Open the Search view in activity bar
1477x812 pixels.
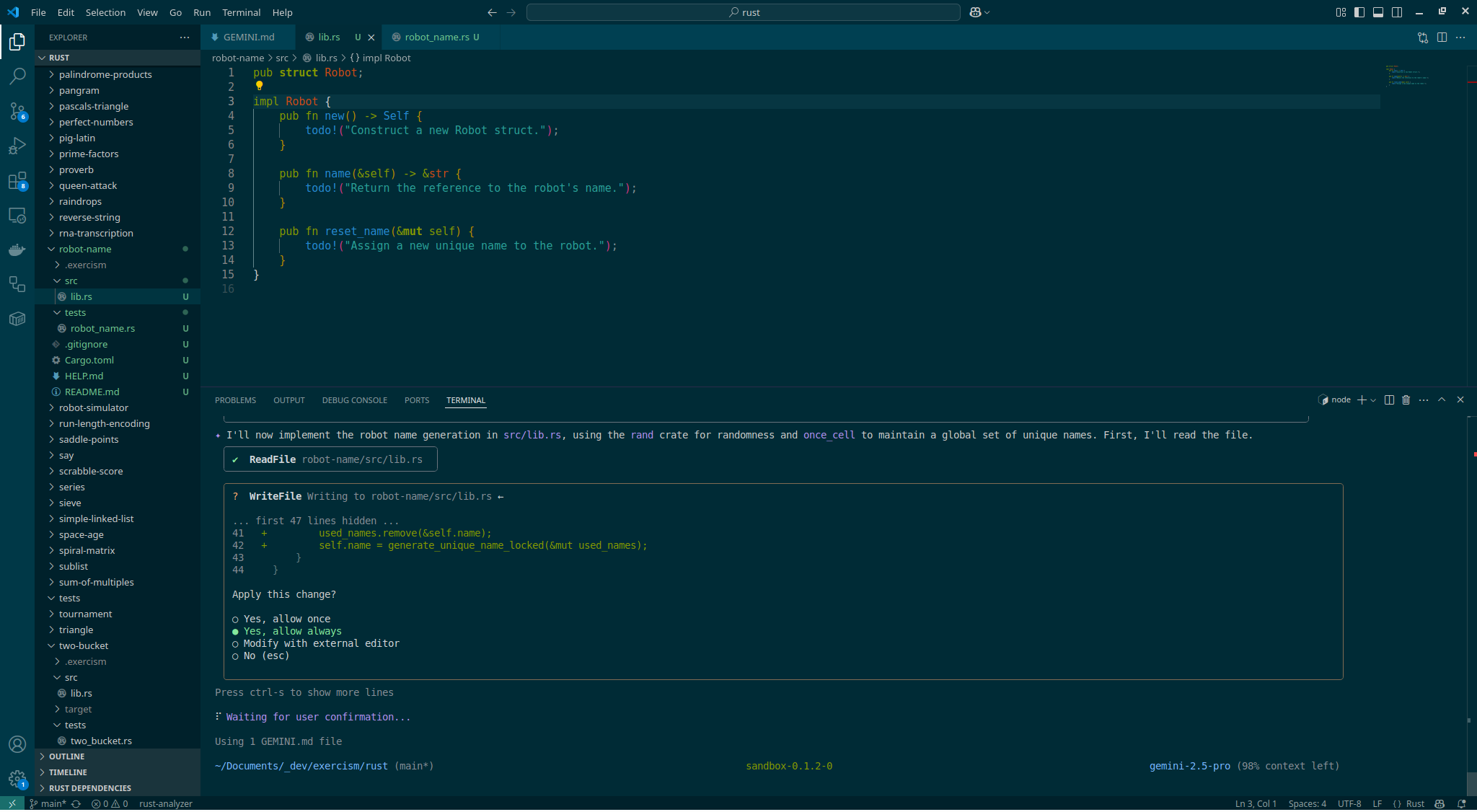point(17,76)
